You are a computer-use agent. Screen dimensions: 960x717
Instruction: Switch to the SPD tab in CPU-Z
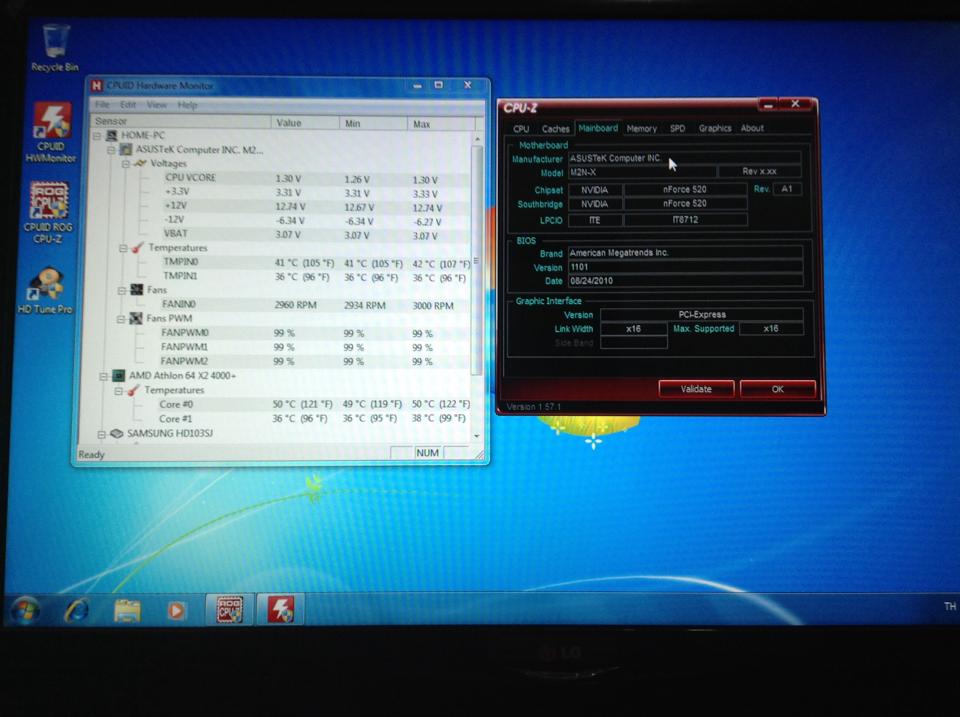(677, 129)
